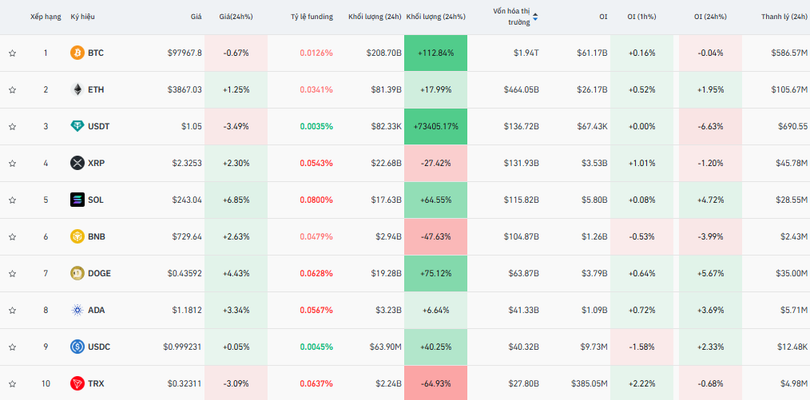Click the Tỷ lệ funding column header

311,17
